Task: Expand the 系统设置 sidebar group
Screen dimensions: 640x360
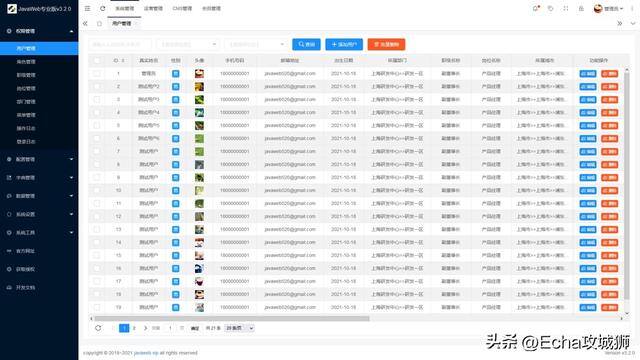Action: point(39,214)
